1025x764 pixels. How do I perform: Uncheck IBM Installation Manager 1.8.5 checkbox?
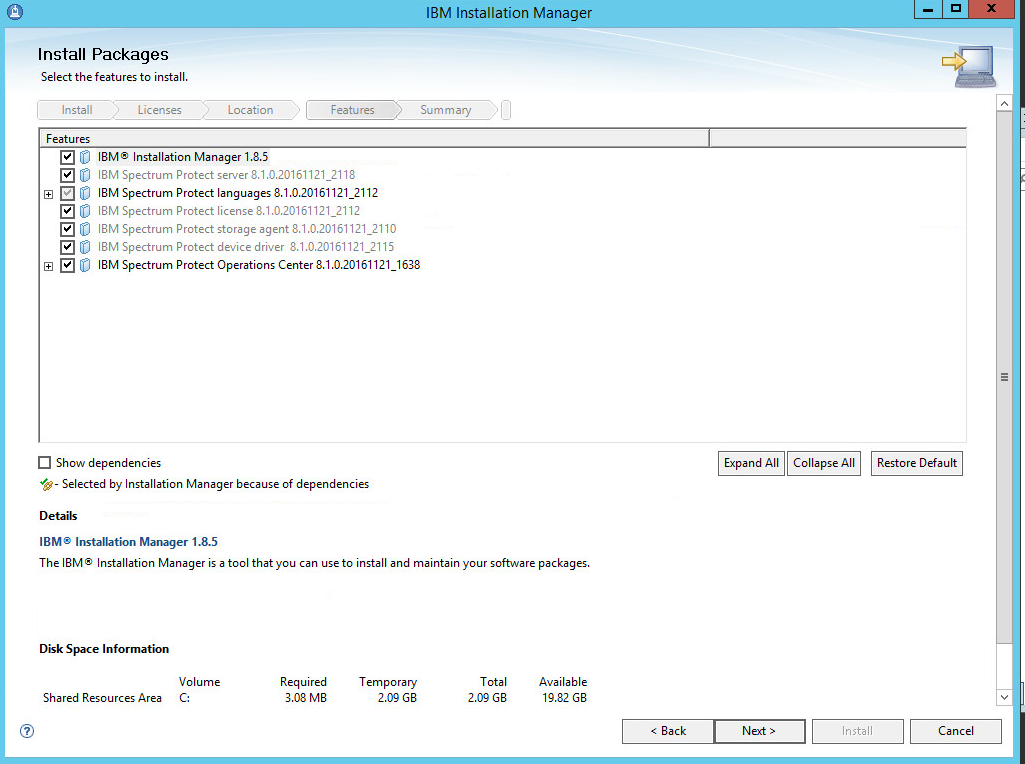pos(68,157)
